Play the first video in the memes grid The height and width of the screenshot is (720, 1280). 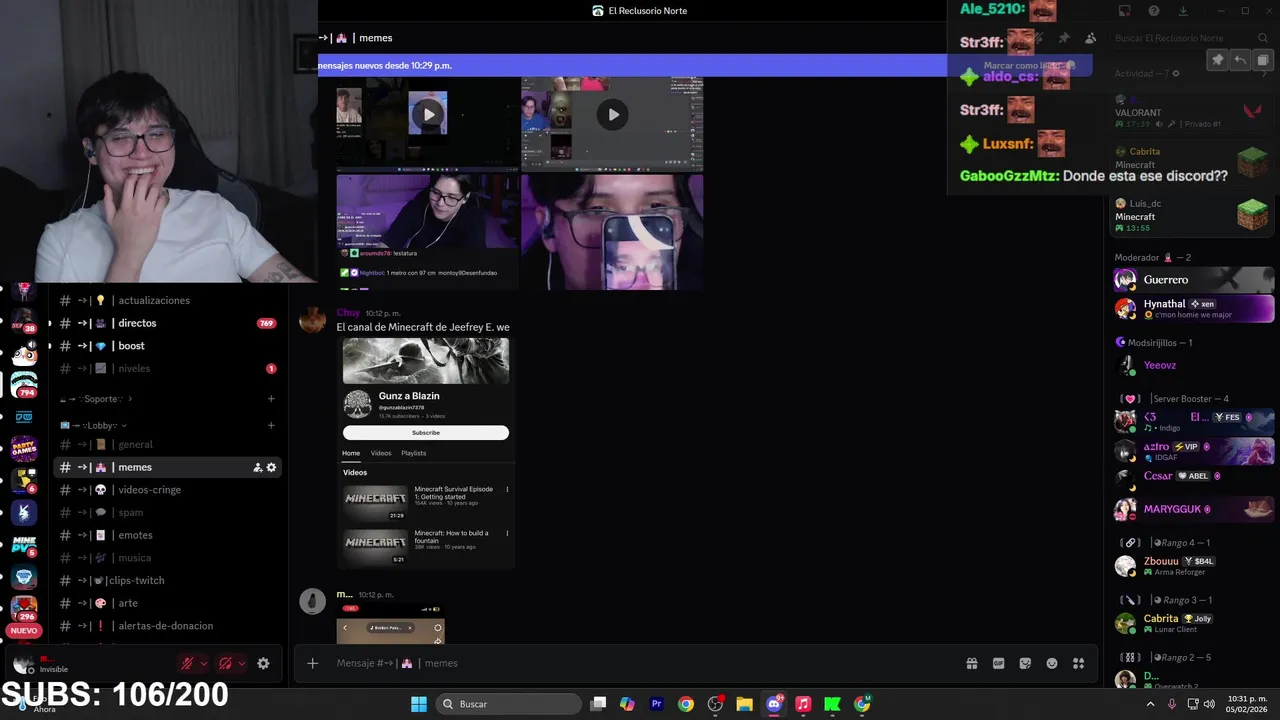tap(428, 114)
